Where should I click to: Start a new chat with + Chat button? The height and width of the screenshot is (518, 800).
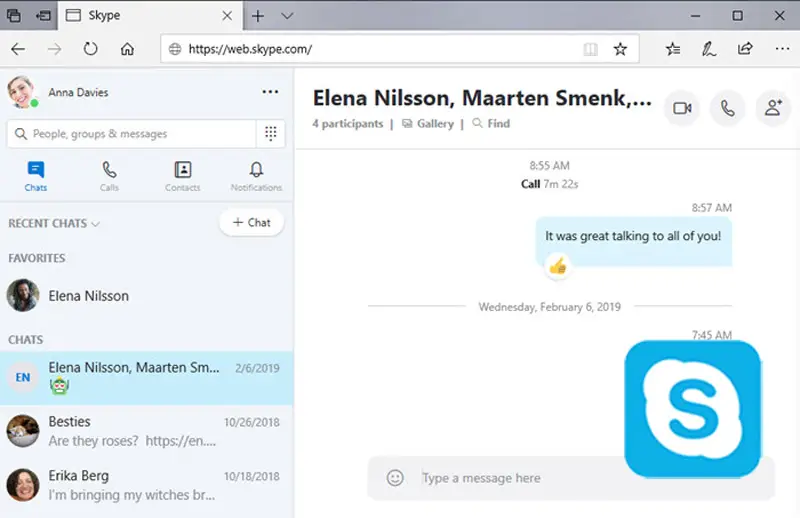pos(252,223)
